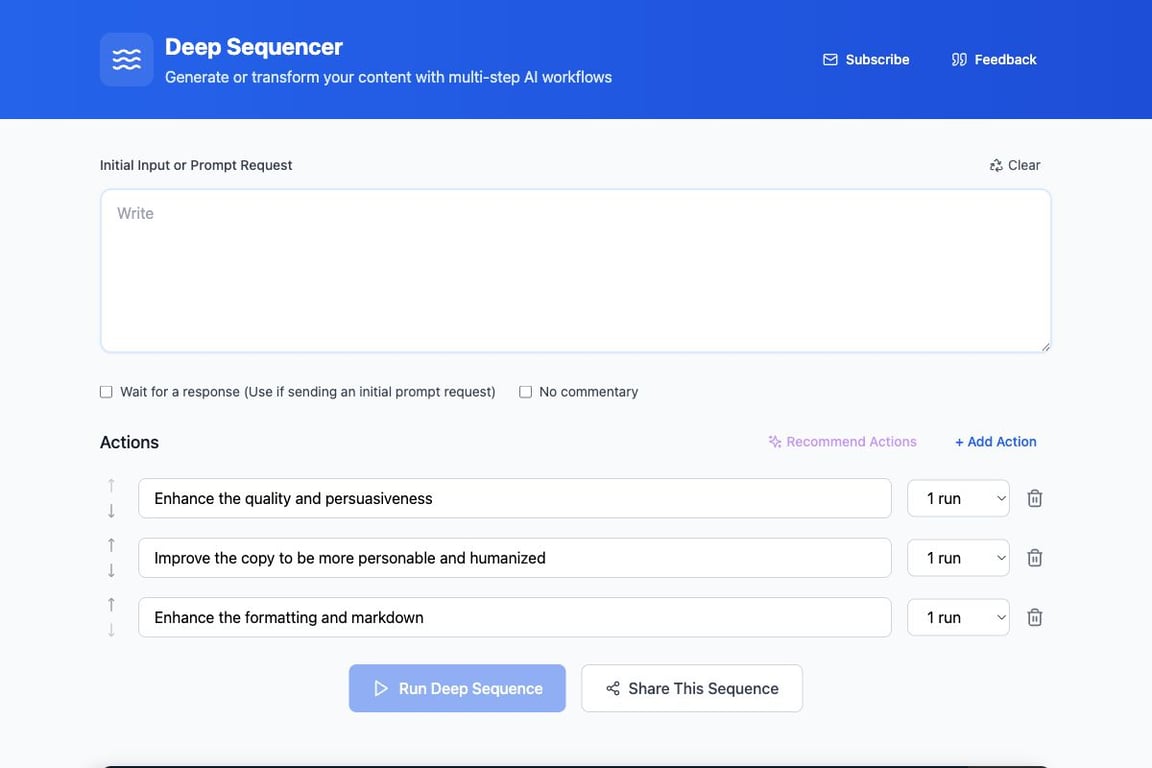Delete the 'Improve the copy' action with trash icon
The image size is (1152, 768).
[x=1035, y=558]
